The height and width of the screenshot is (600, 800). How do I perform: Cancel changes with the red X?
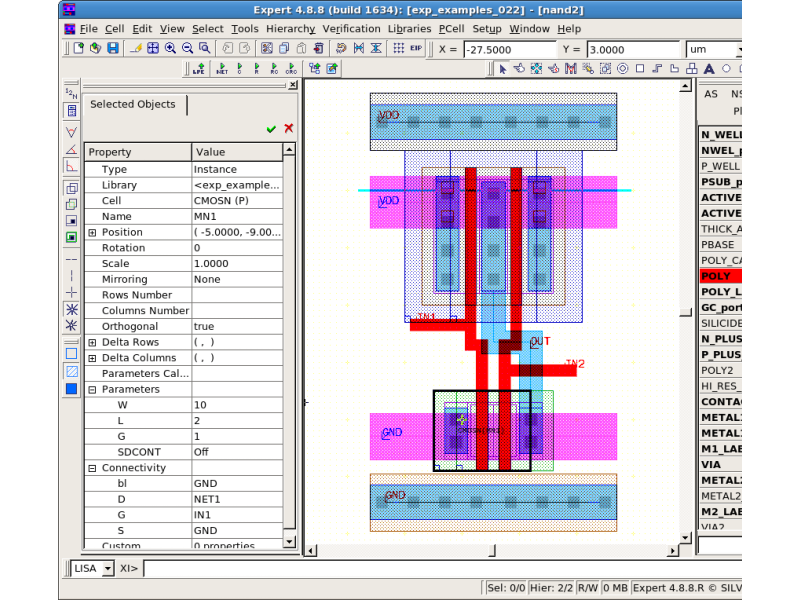289,129
